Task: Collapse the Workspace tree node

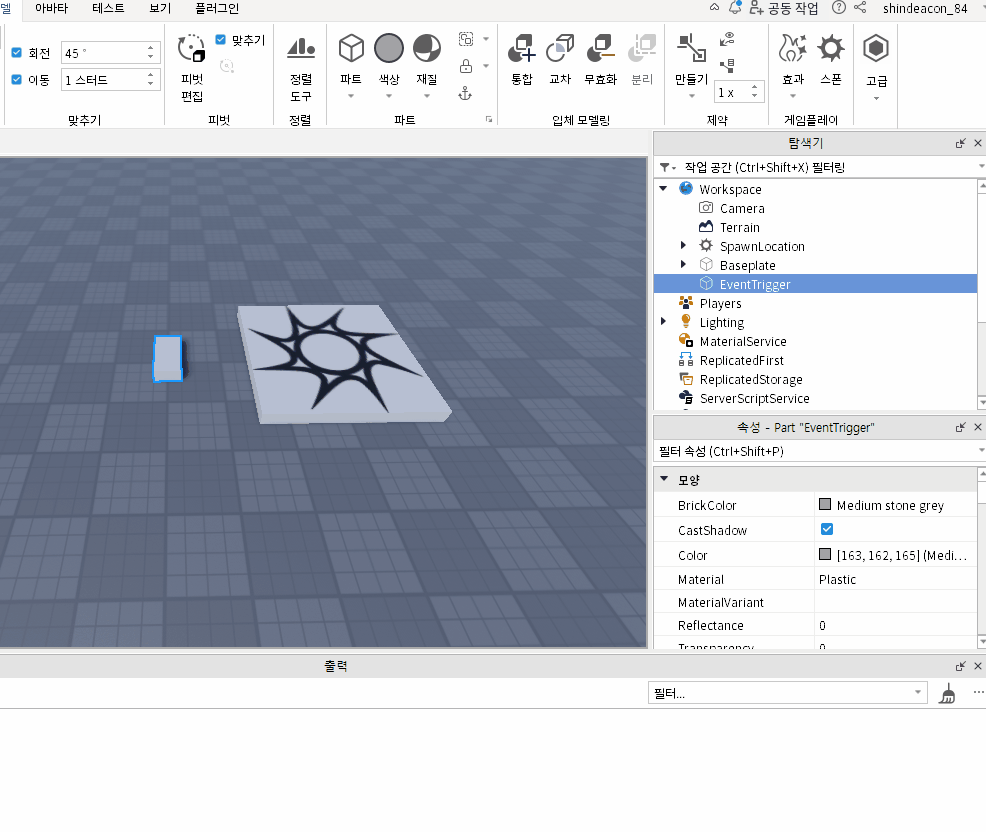Action: [663, 189]
